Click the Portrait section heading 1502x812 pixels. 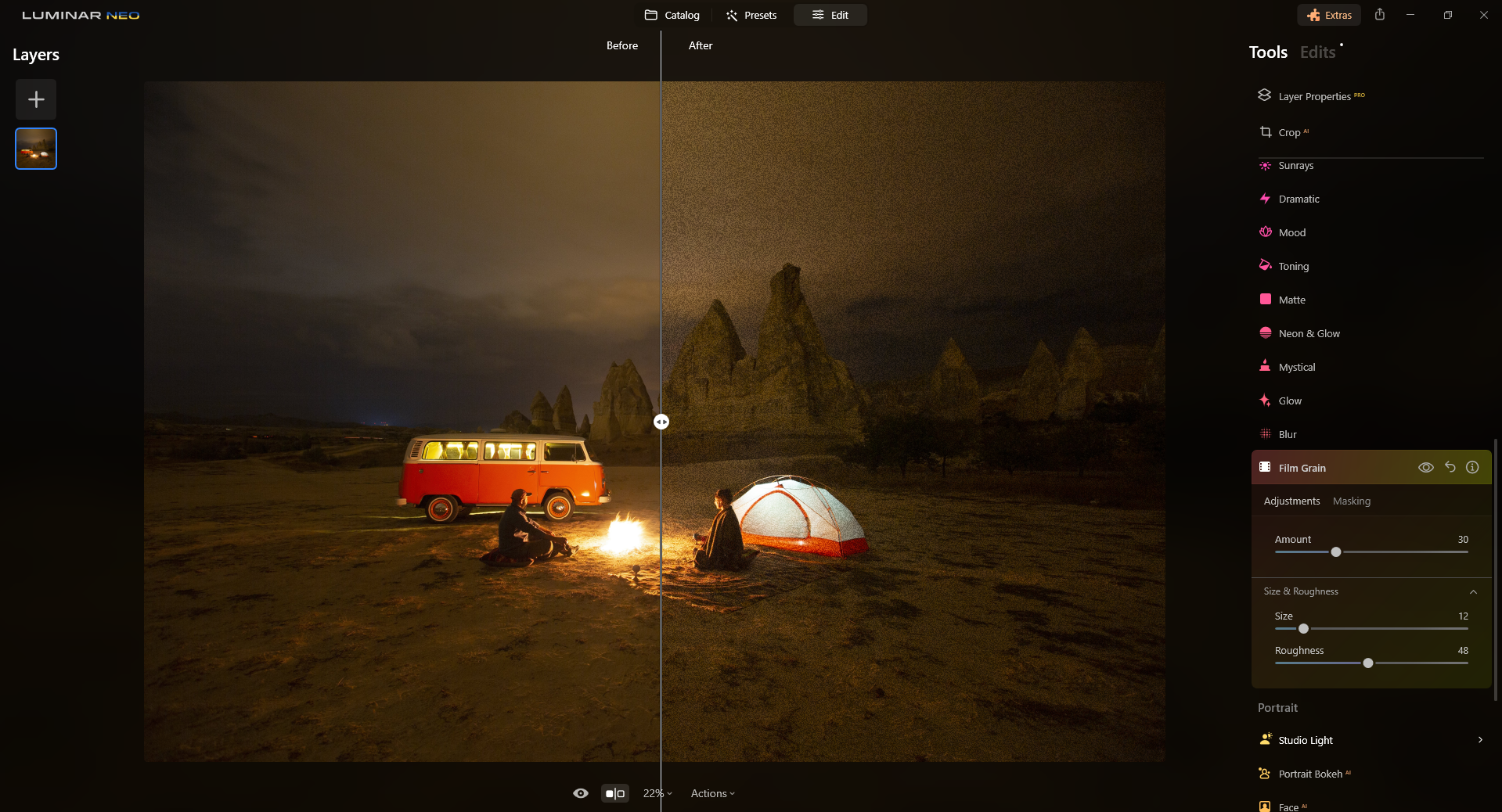click(x=1277, y=707)
